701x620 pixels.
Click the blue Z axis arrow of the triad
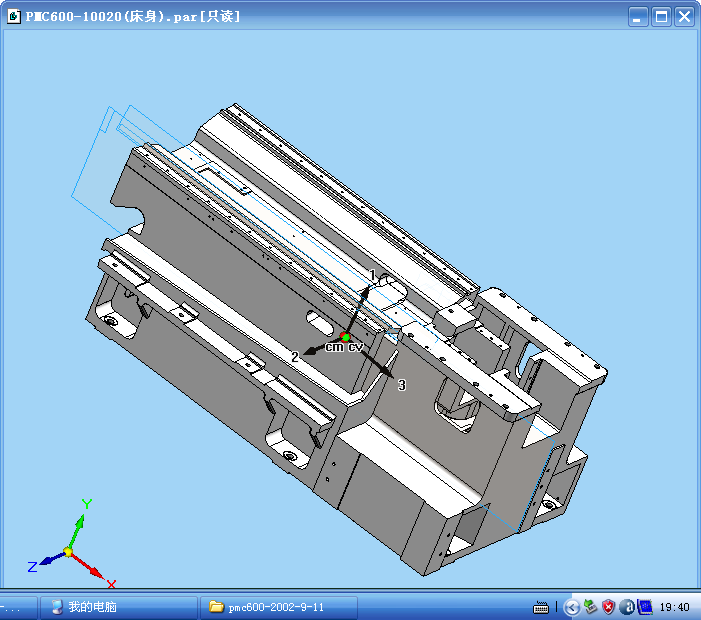coord(51,559)
